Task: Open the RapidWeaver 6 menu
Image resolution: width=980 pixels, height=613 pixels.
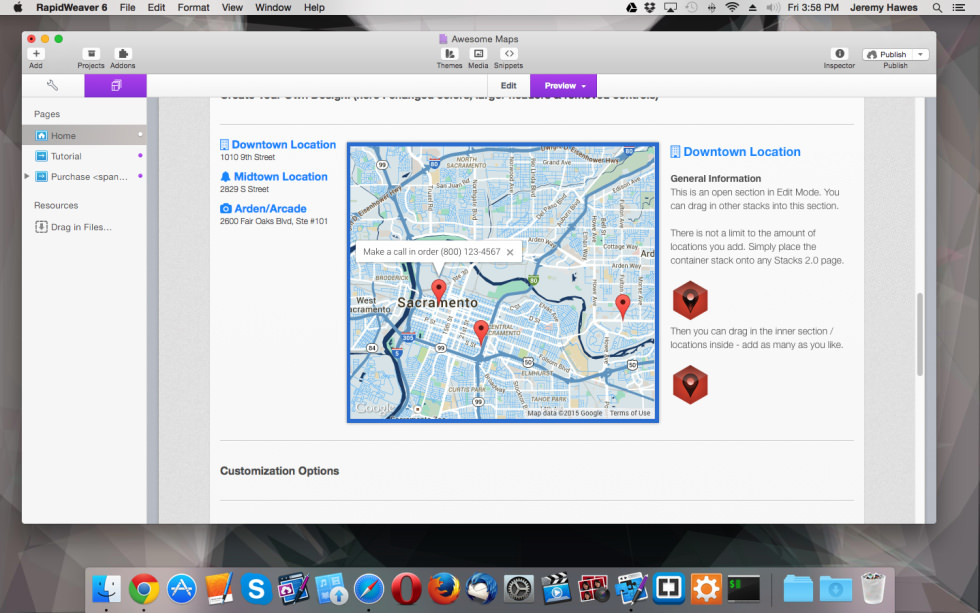Action: pos(71,7)
